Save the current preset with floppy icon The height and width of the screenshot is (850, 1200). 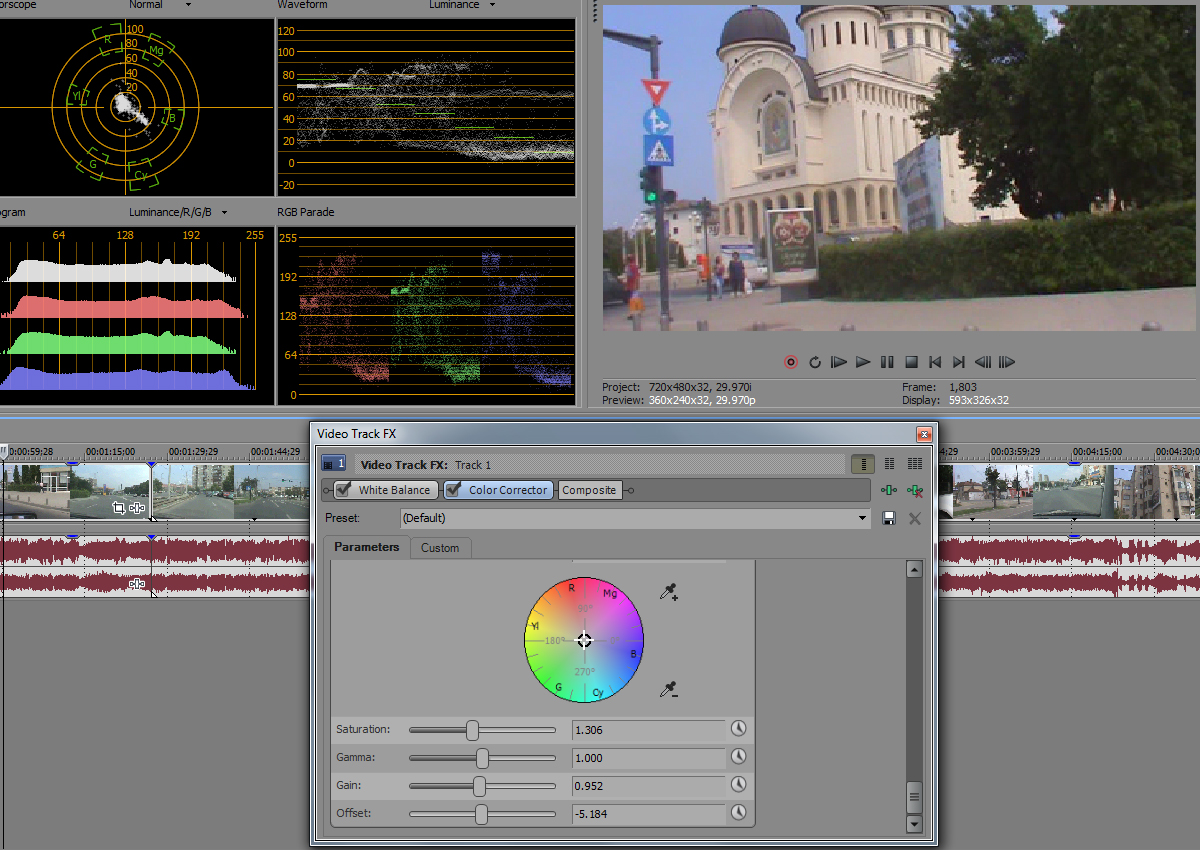(888, 518)
